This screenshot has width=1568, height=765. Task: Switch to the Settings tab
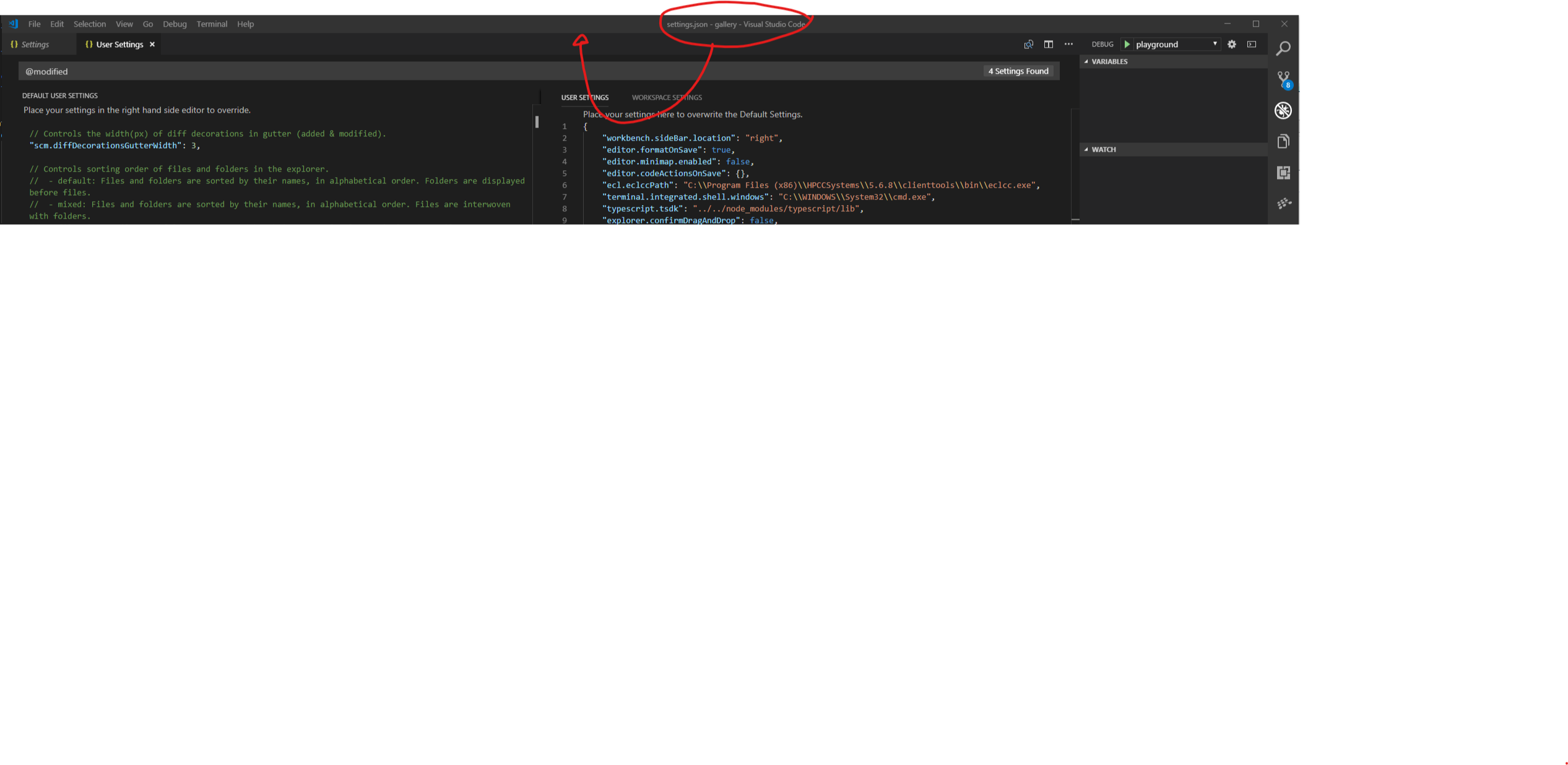(x=35, y=44)
